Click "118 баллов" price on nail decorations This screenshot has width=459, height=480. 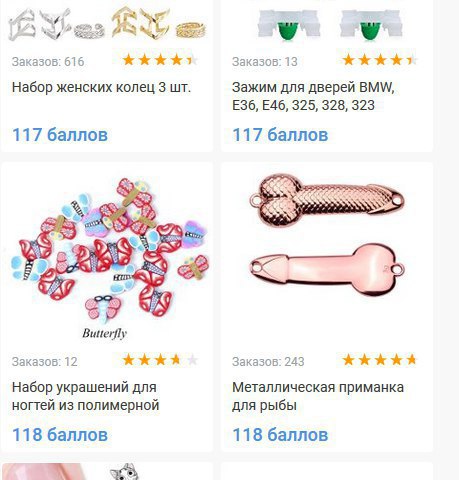pos(60,435)
